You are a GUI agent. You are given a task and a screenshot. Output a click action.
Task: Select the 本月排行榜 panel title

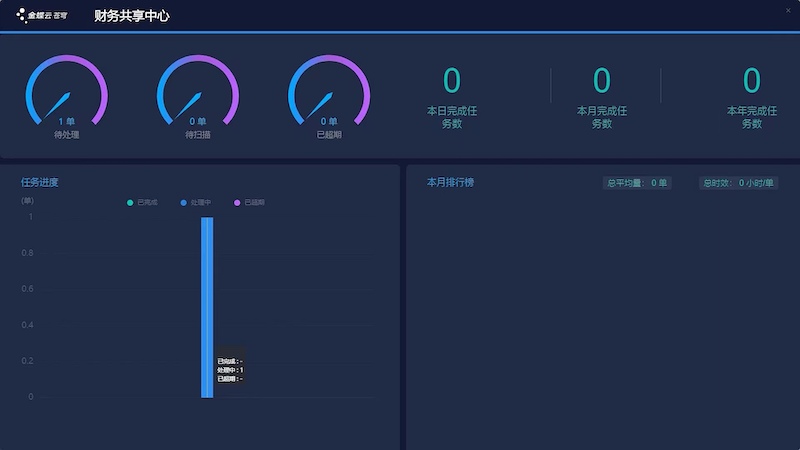tap(450, 182)
